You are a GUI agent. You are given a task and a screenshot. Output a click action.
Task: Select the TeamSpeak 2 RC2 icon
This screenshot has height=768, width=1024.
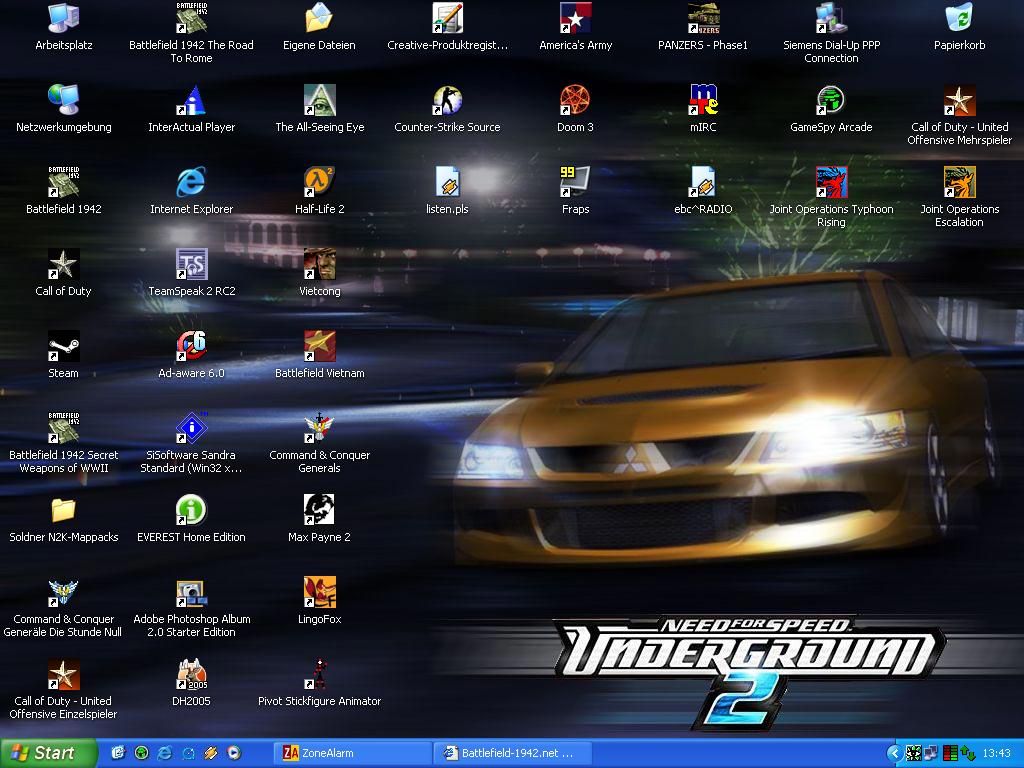click(191, 265)
